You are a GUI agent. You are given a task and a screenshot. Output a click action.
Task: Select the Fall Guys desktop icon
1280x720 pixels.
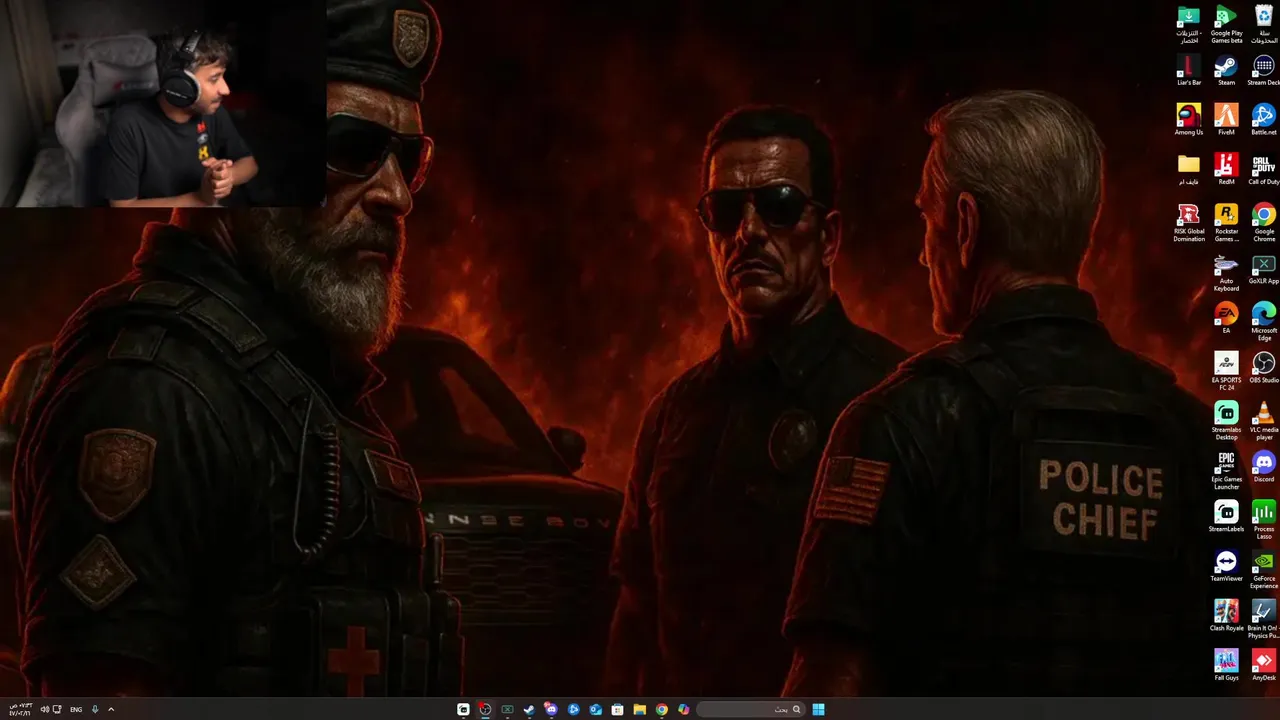(x=1226, y=664)
